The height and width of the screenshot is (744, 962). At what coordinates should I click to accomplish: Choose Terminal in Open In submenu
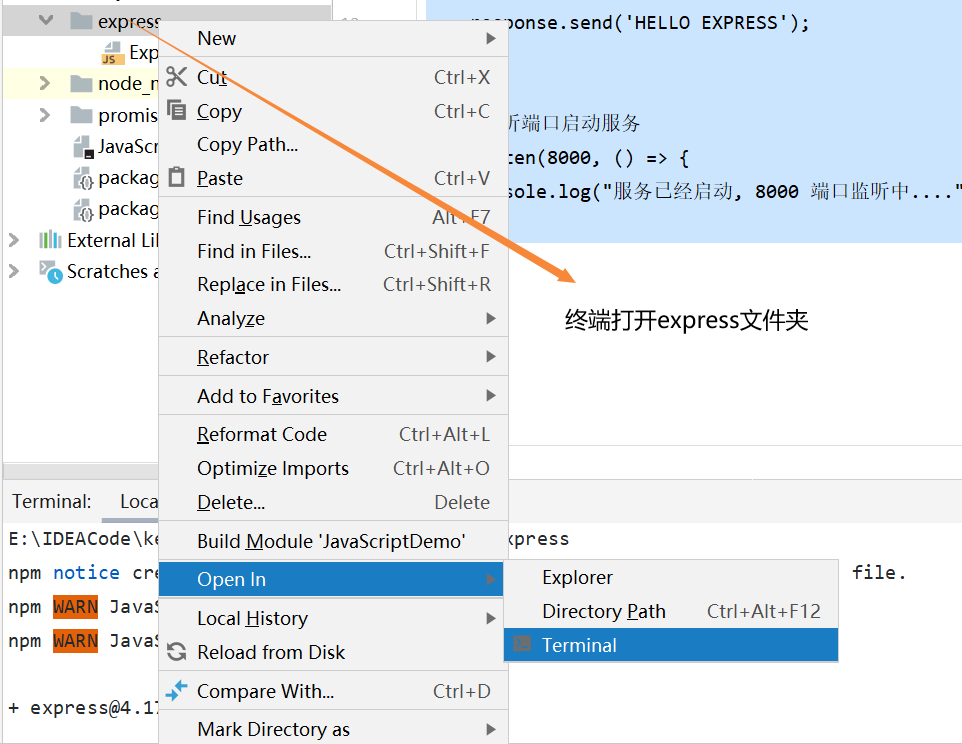(x=671, y=645)
